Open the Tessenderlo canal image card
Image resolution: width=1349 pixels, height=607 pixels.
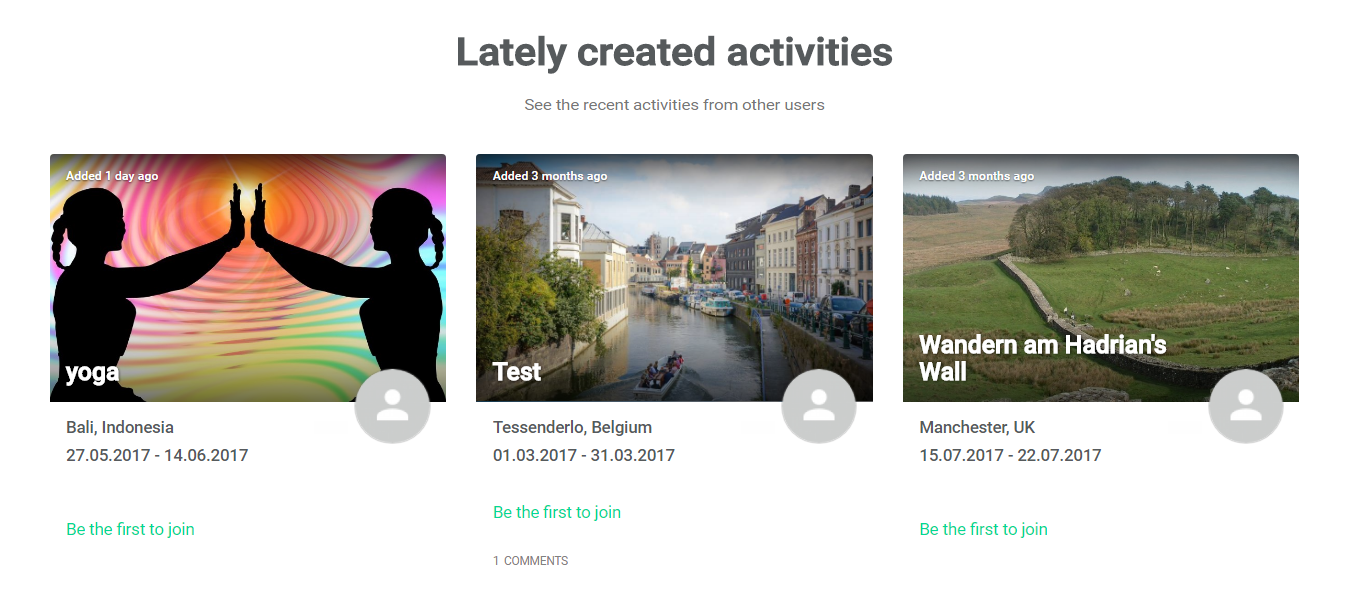(674, 278)
